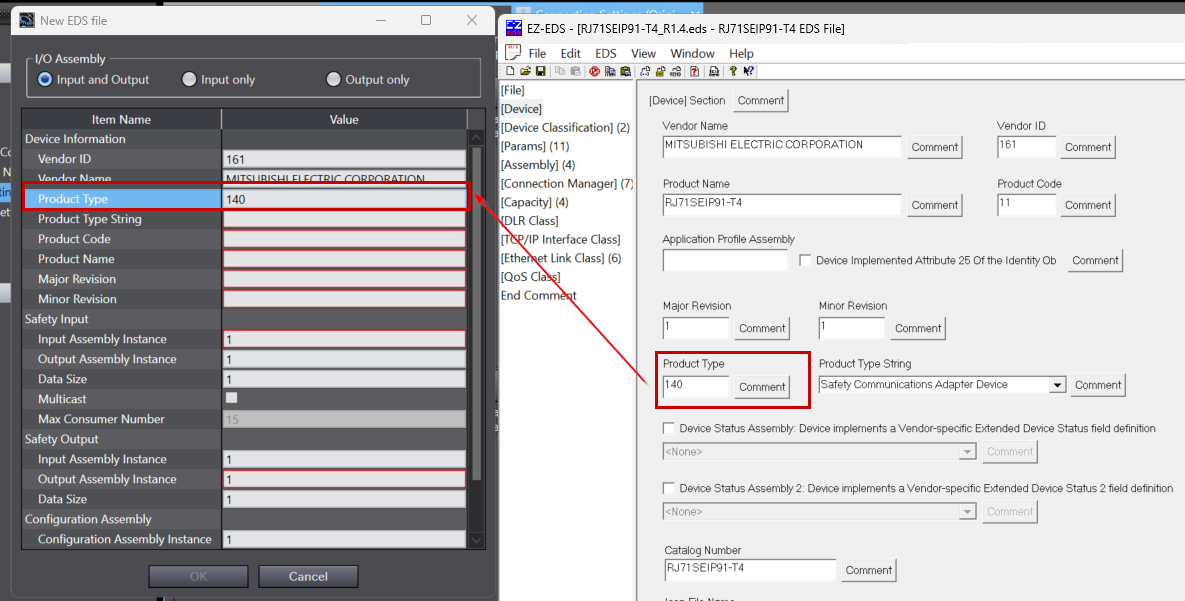
Task: Select [Ethernet Link Class] (6) in tree
Action: pyautogui.click(x=561, y=258)
